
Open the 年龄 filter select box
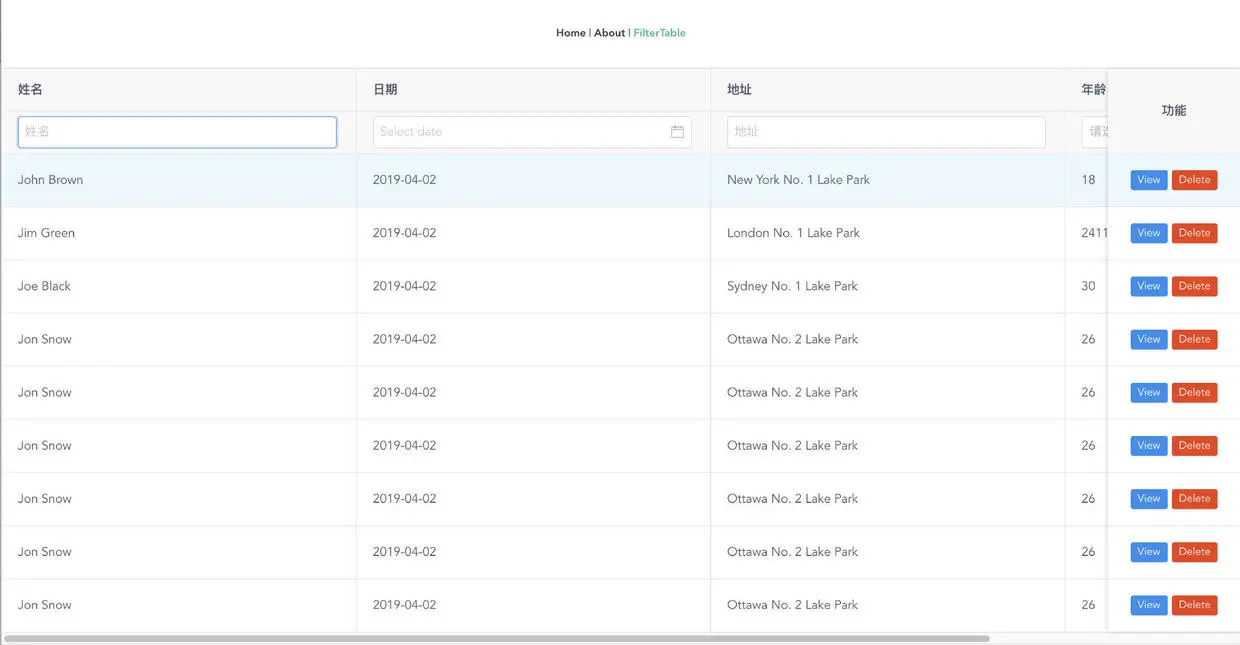coord(1095,132)
